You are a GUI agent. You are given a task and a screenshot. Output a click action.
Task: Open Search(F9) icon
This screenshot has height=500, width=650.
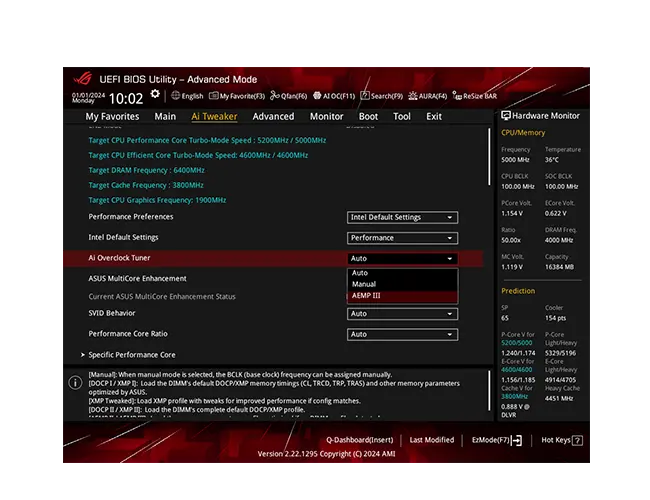(365, 96)
